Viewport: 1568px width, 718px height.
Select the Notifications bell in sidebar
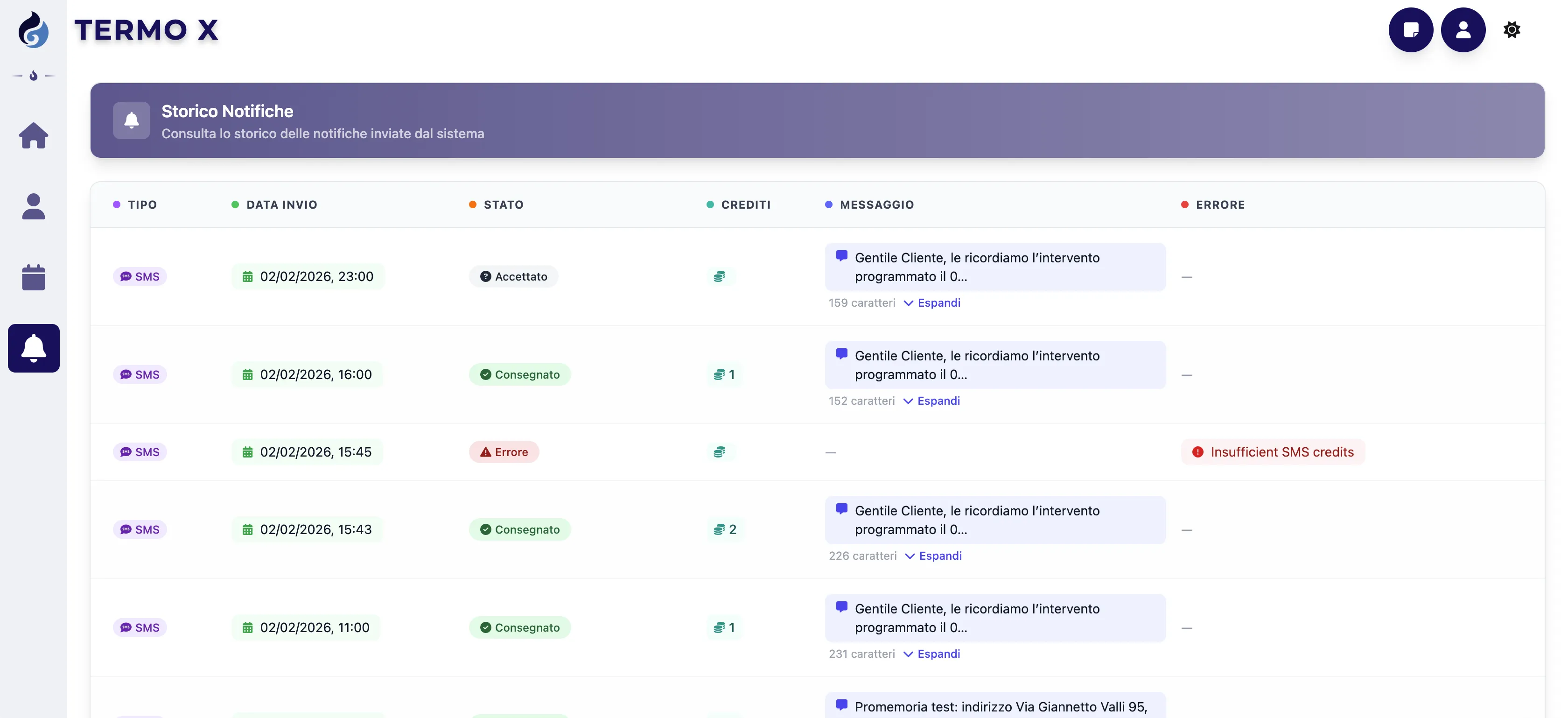[34, 348]
